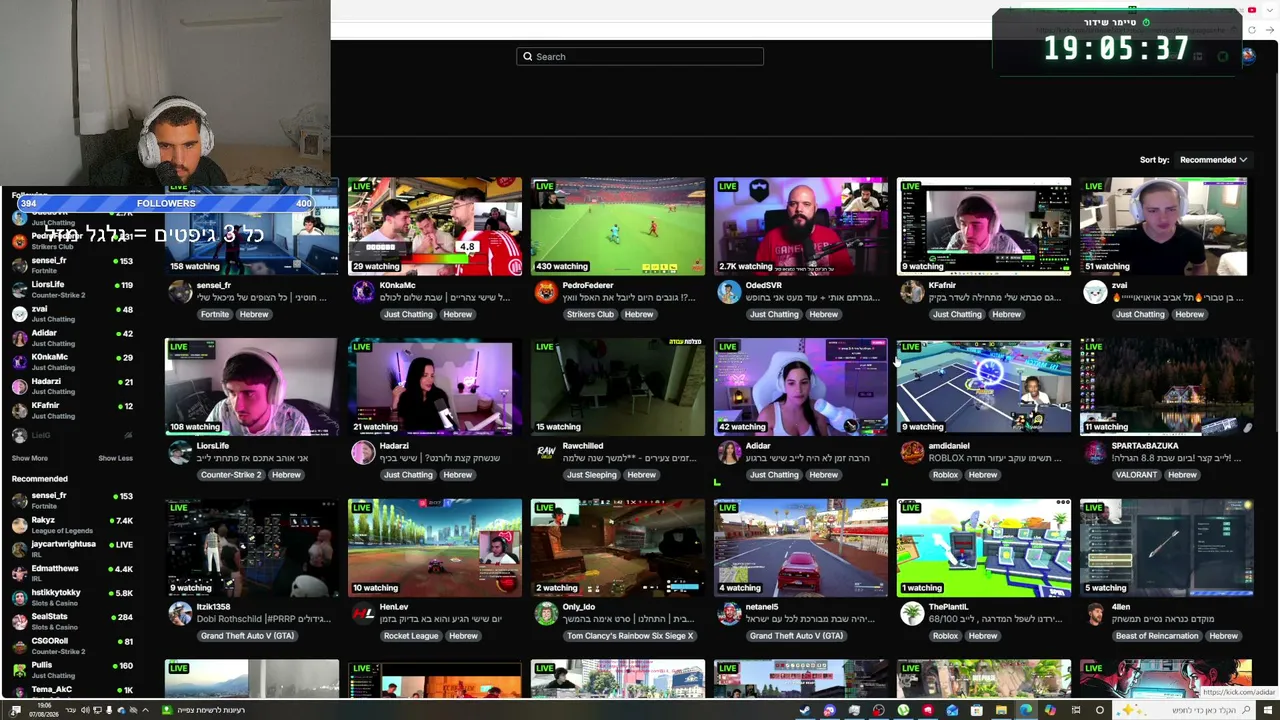This screenshot has width=1280, height=720.
Task: Click ThePlantIL's avatar under the Roblox stream
Action: point(912,613)
